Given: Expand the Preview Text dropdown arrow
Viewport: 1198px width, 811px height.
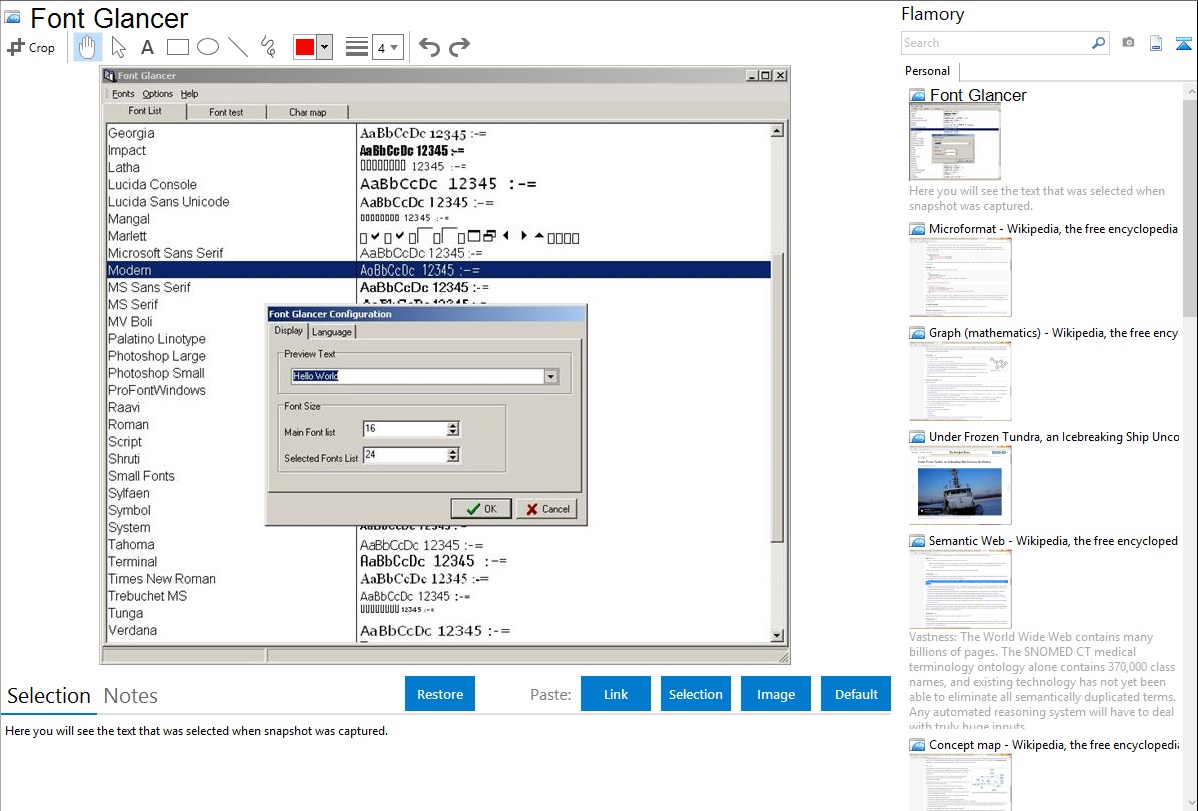Looking at the screenshot, I should pyautogui.click(x=551, y=376).
